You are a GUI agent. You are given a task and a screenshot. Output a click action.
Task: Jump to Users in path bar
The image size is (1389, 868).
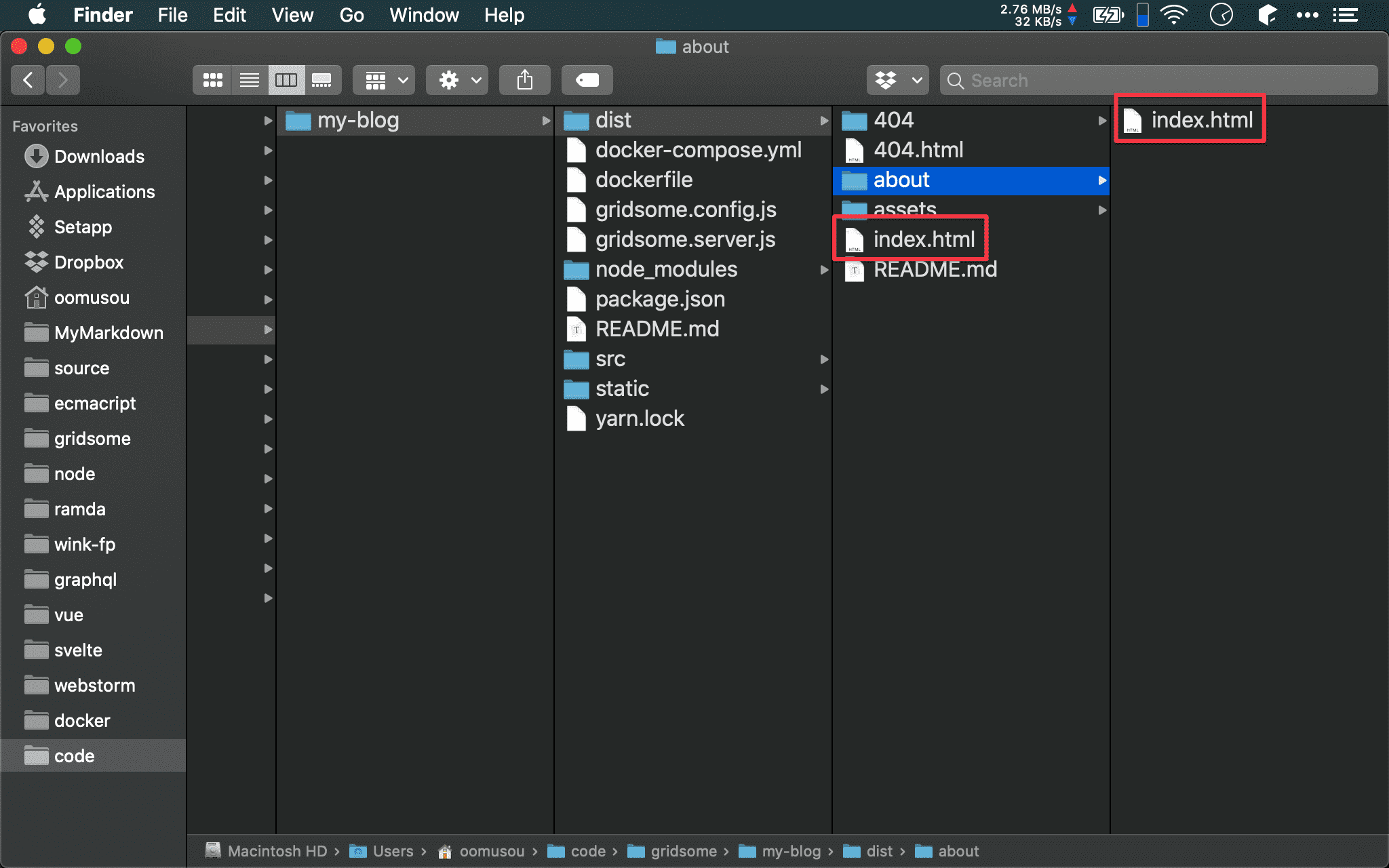click(x=382, y=851)
